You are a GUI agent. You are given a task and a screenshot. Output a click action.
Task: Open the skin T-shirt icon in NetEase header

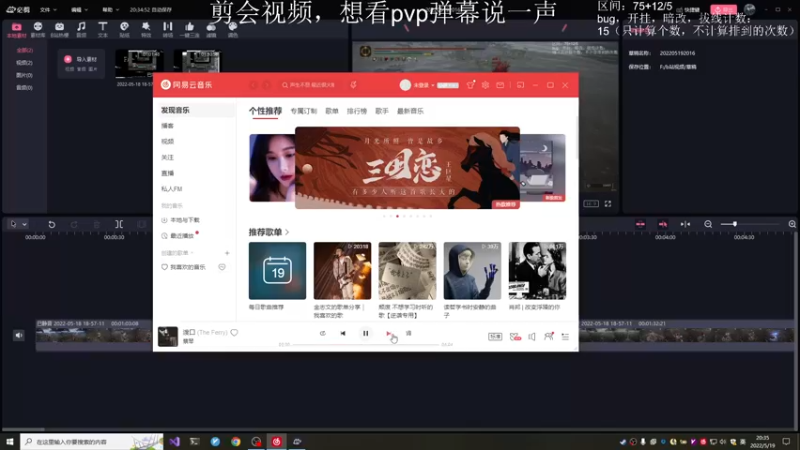(x=470, y=85)
